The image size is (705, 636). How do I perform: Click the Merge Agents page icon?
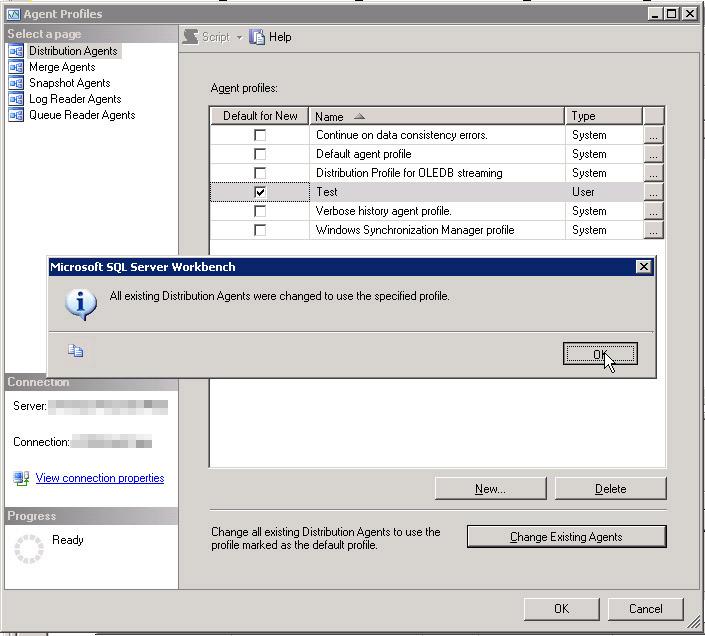(x=16, y=67)
